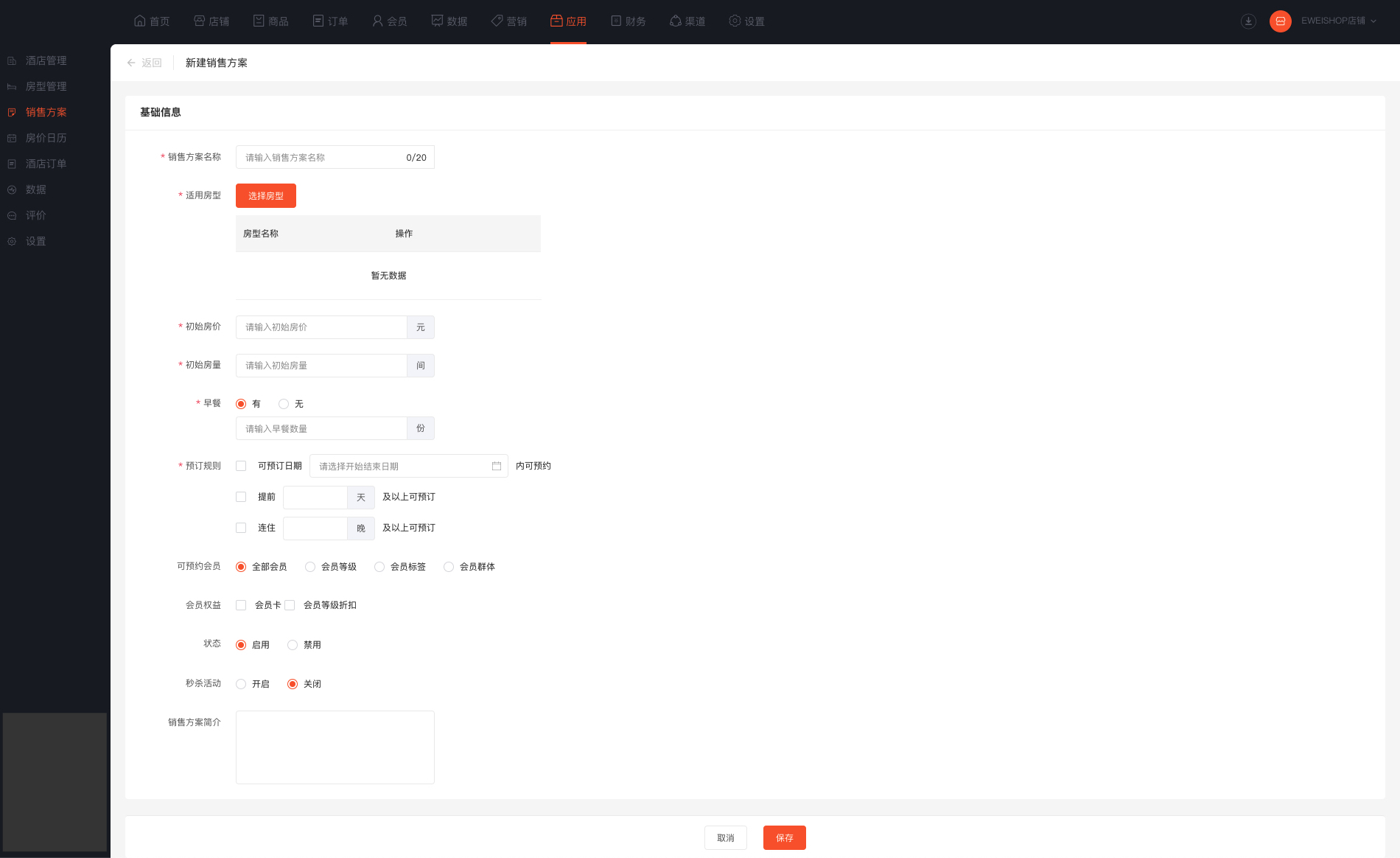Click the 酒店订单 sidebar icon
The image size is (1400, 858).
pyautogui.click(x=12, y=164)
